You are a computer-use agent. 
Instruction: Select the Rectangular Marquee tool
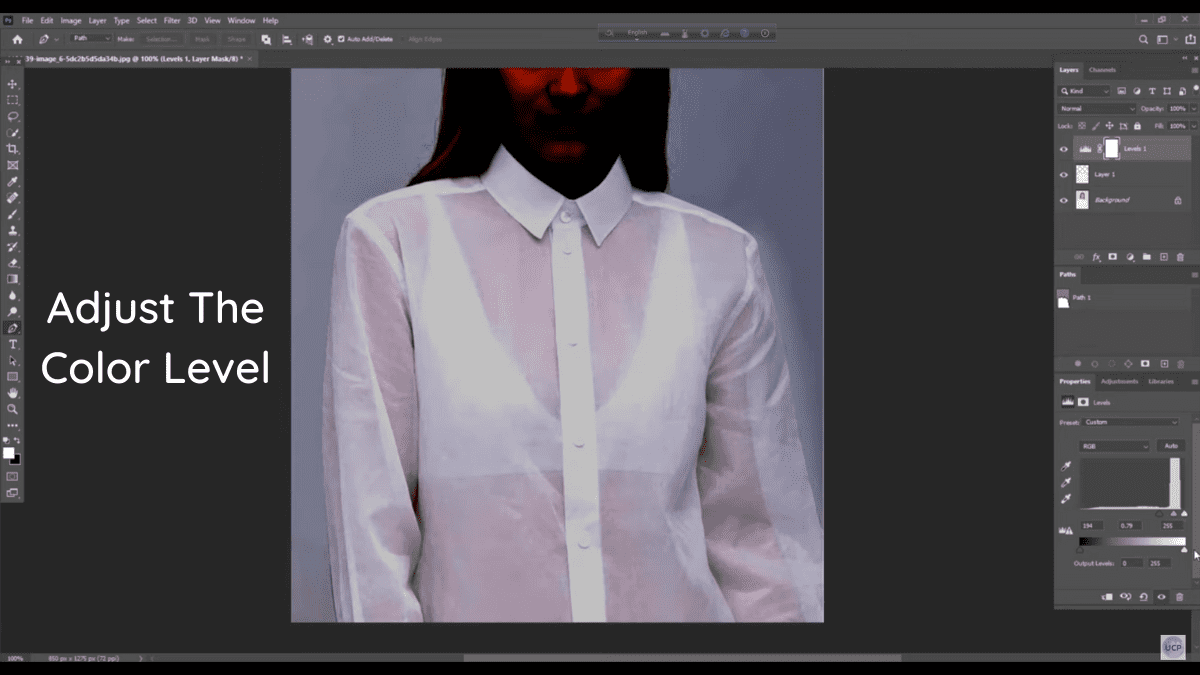[13, 100]
